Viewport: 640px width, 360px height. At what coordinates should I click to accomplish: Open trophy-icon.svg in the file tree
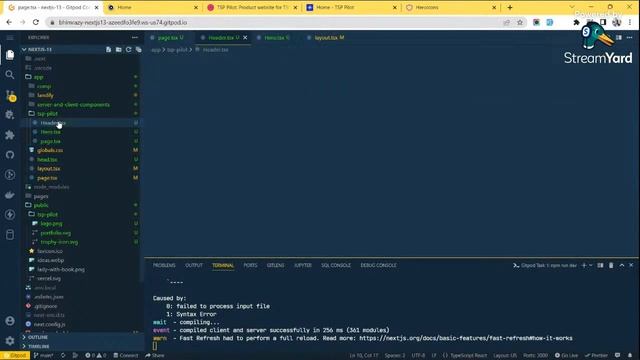pyautogui.click(x=59, y=242)
